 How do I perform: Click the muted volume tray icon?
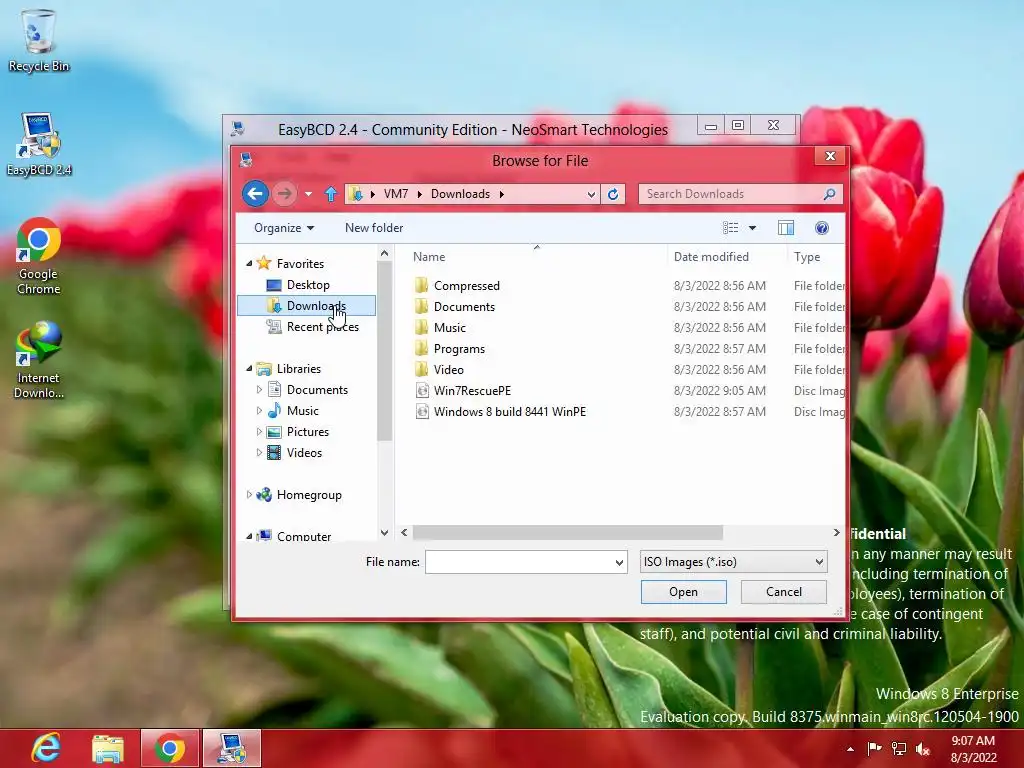923,749
